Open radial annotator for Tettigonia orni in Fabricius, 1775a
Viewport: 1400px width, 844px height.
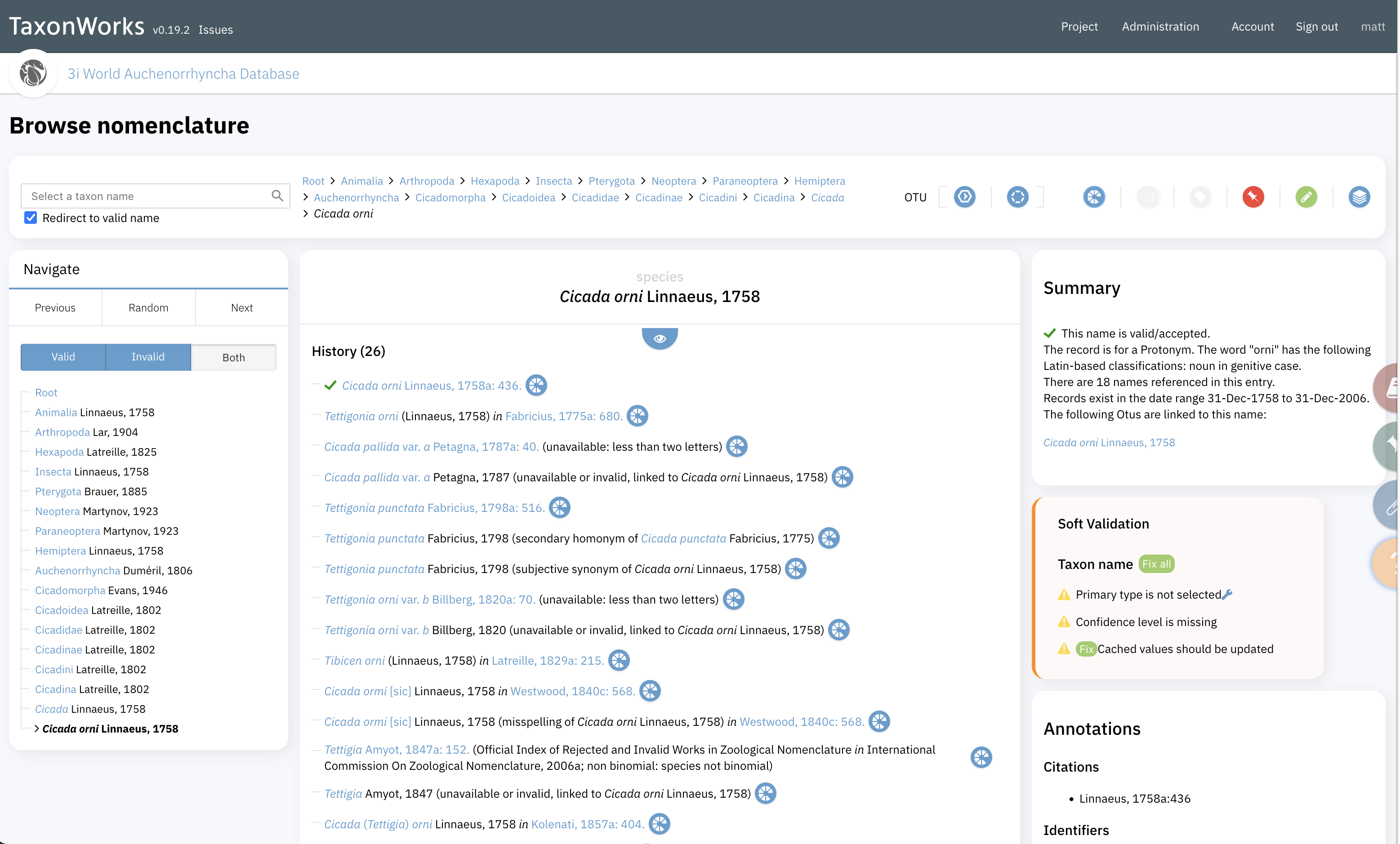[637, 416]
